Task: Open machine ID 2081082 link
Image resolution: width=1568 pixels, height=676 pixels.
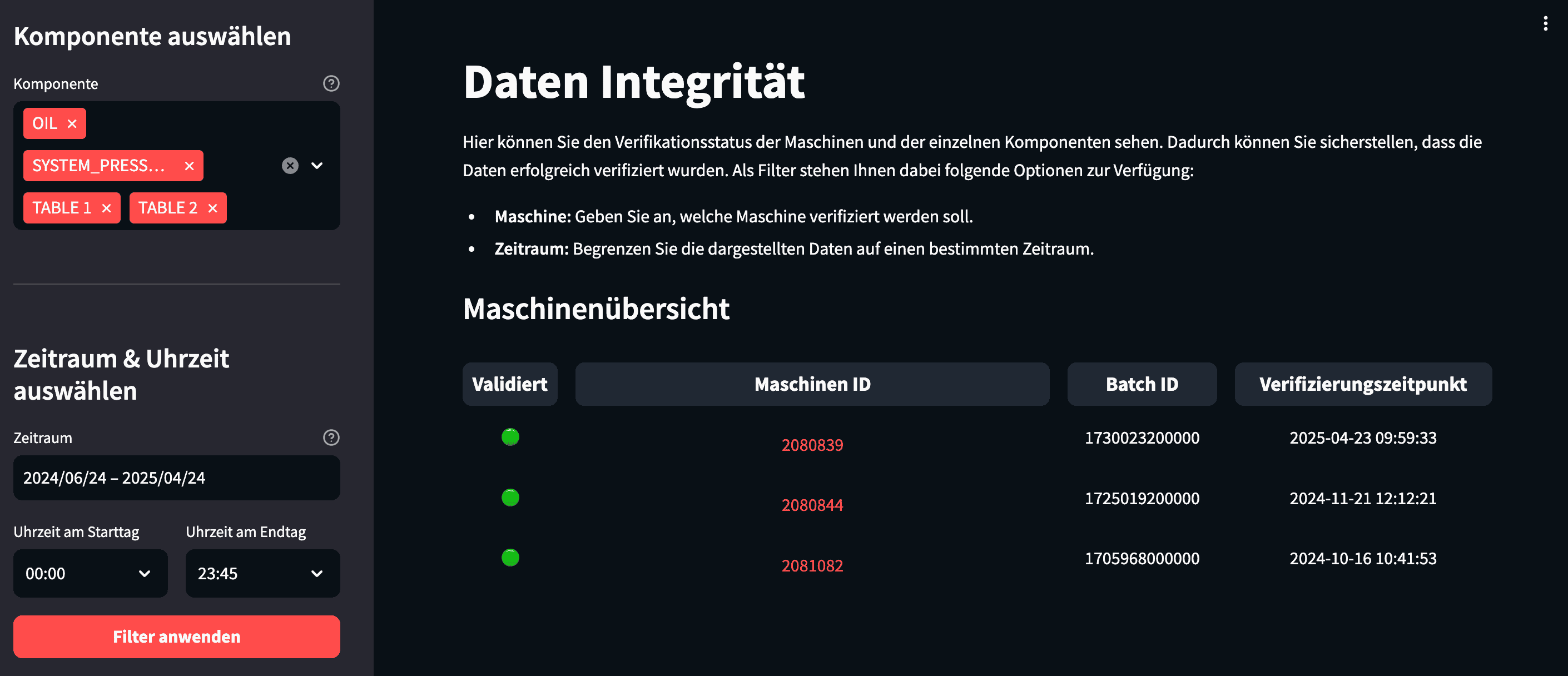Action: [x=812, y=565]
